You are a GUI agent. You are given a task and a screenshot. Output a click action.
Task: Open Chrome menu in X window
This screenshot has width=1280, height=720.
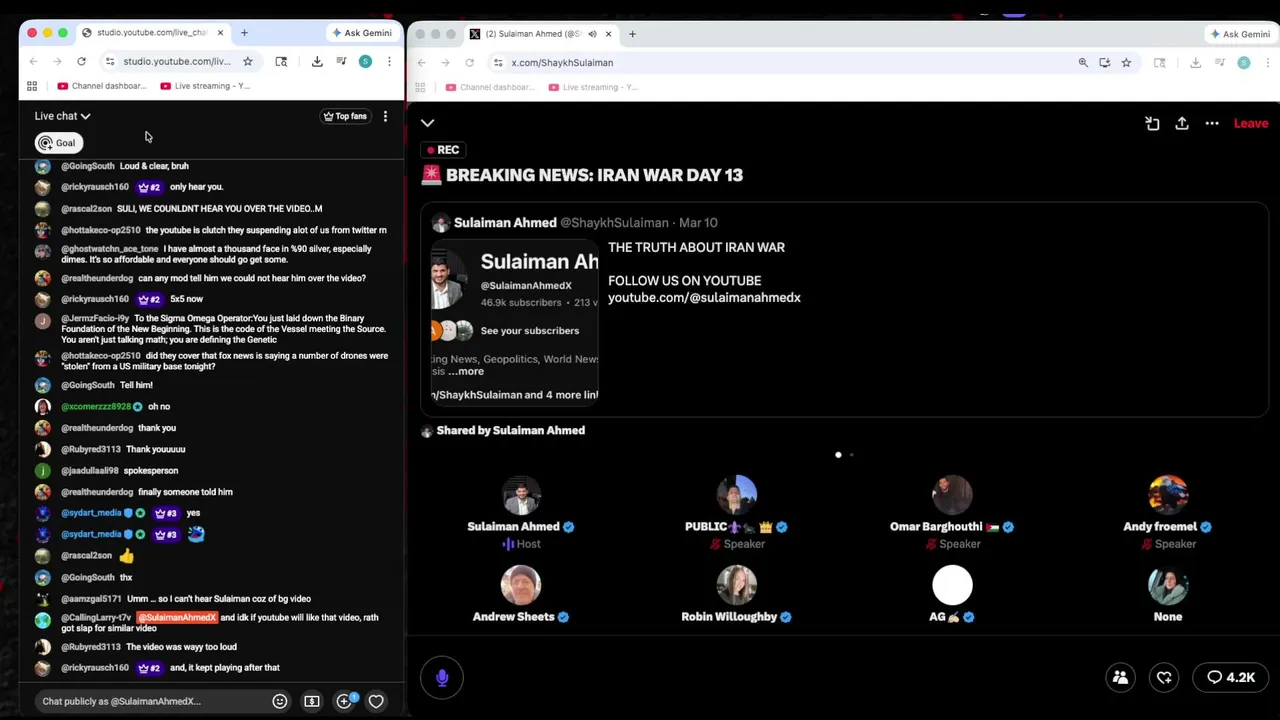(x=1268, y=62)
